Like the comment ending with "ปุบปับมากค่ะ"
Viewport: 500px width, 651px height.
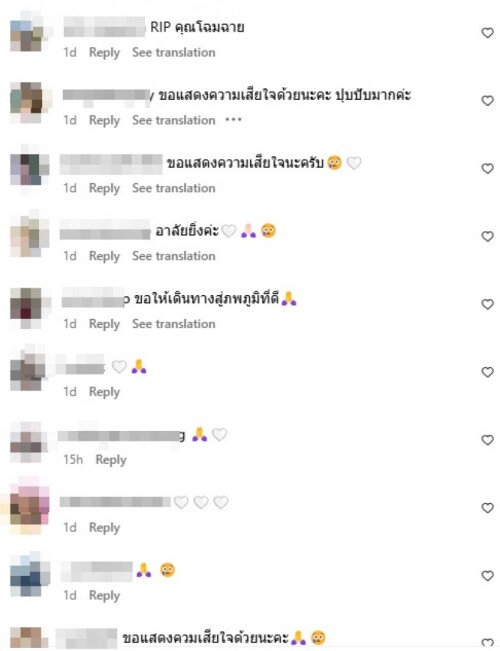487,100
